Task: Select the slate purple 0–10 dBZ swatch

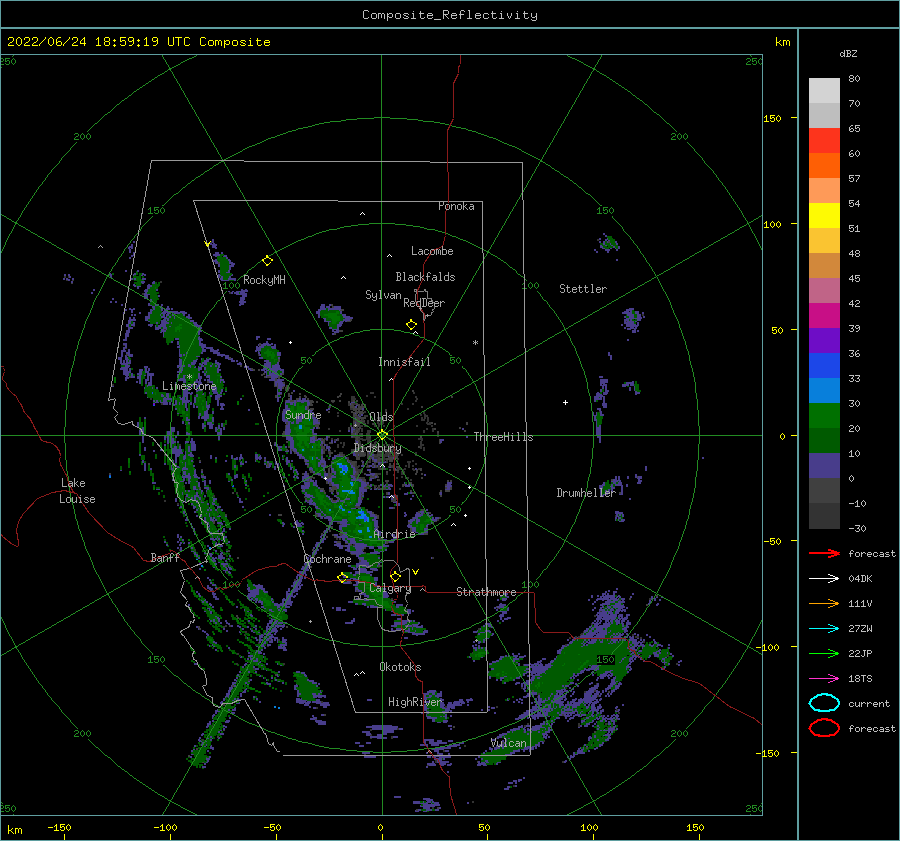Action: point(824,466)
